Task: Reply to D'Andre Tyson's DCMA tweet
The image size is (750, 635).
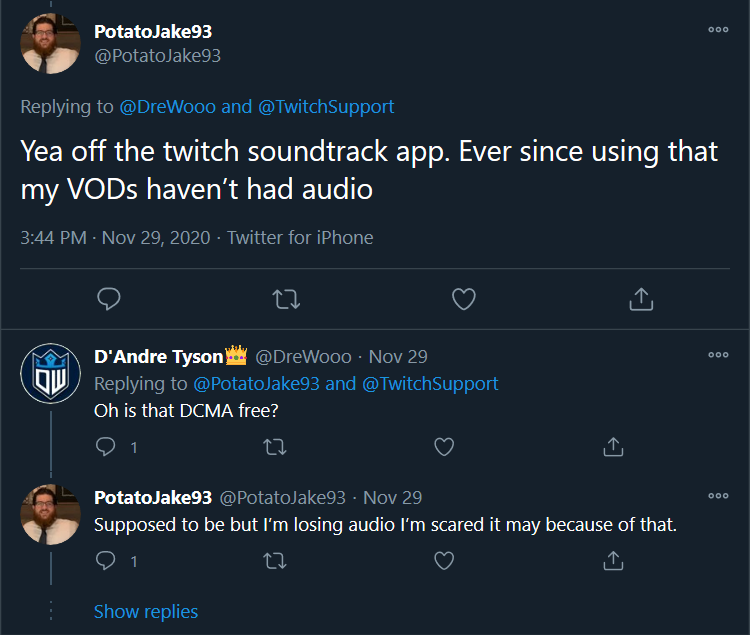Action: click(107, 447)
